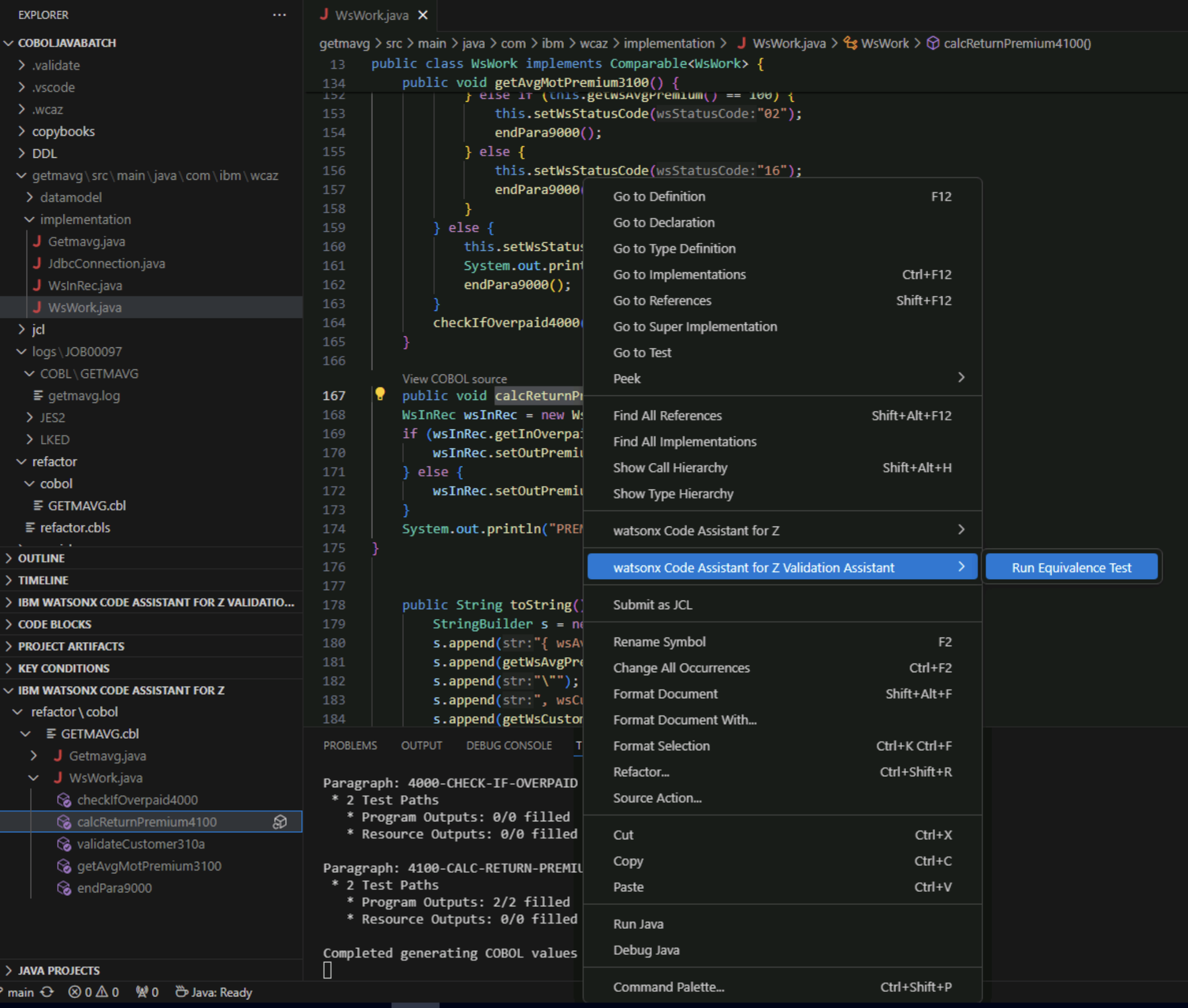Click the lightbulb quick-fix icon on line 167
The height and width of the screenshot is (1008, 1188).
tap(380, 394)
